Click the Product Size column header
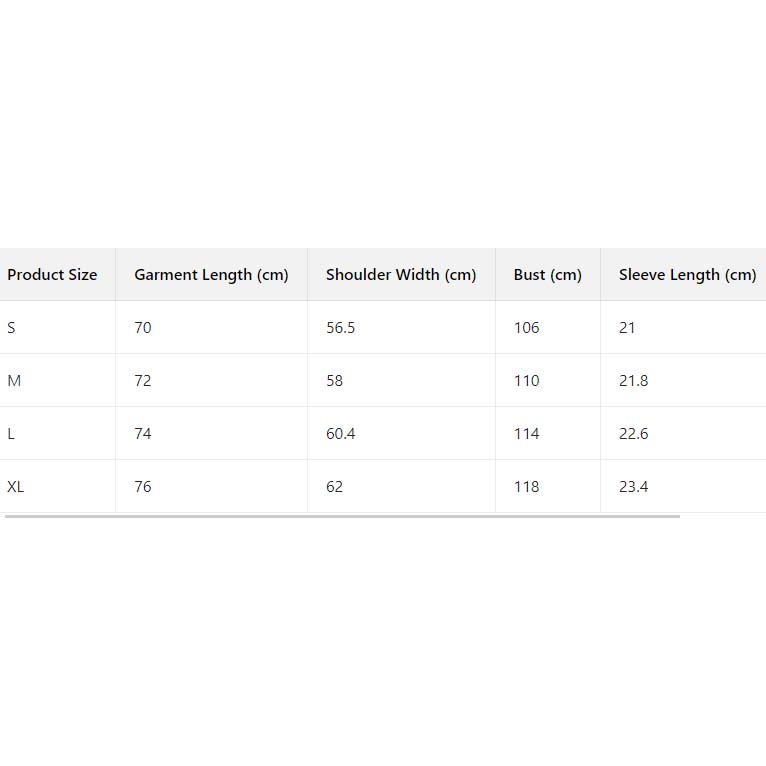Viewport: 766px width, 766px height. pos(52,275)
